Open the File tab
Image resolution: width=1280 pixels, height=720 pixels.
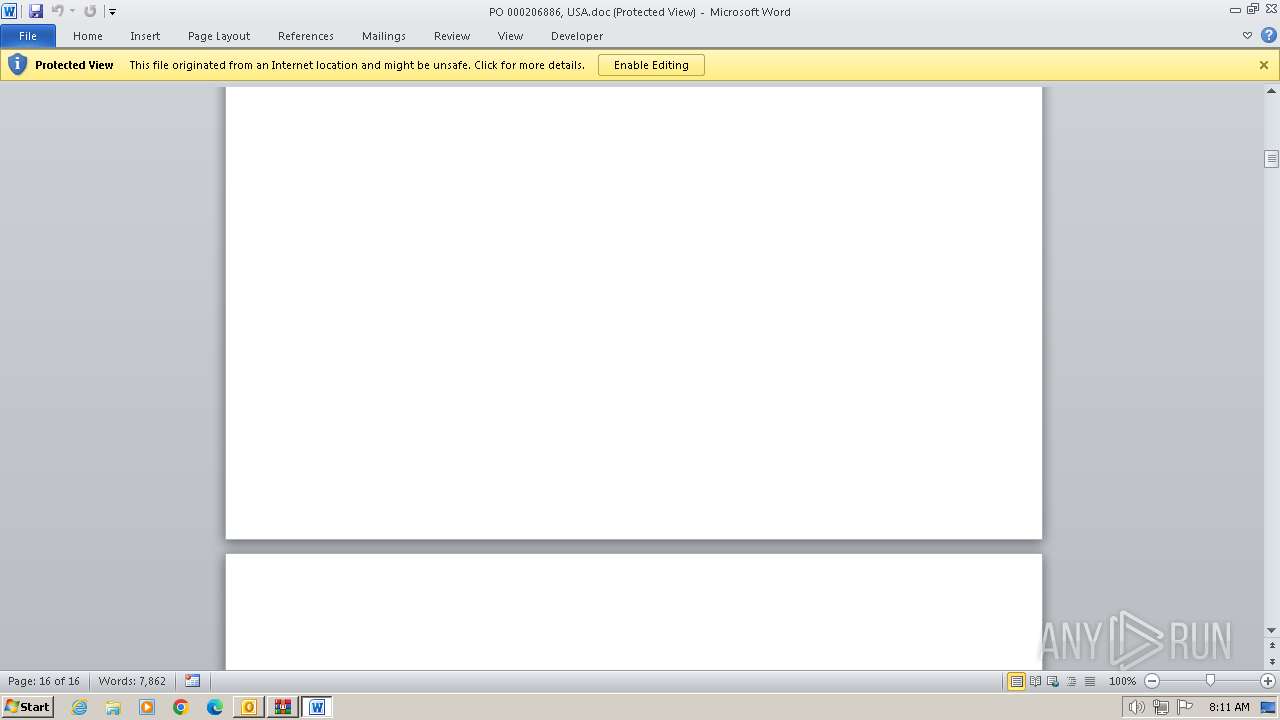click(x=28, y=36)
